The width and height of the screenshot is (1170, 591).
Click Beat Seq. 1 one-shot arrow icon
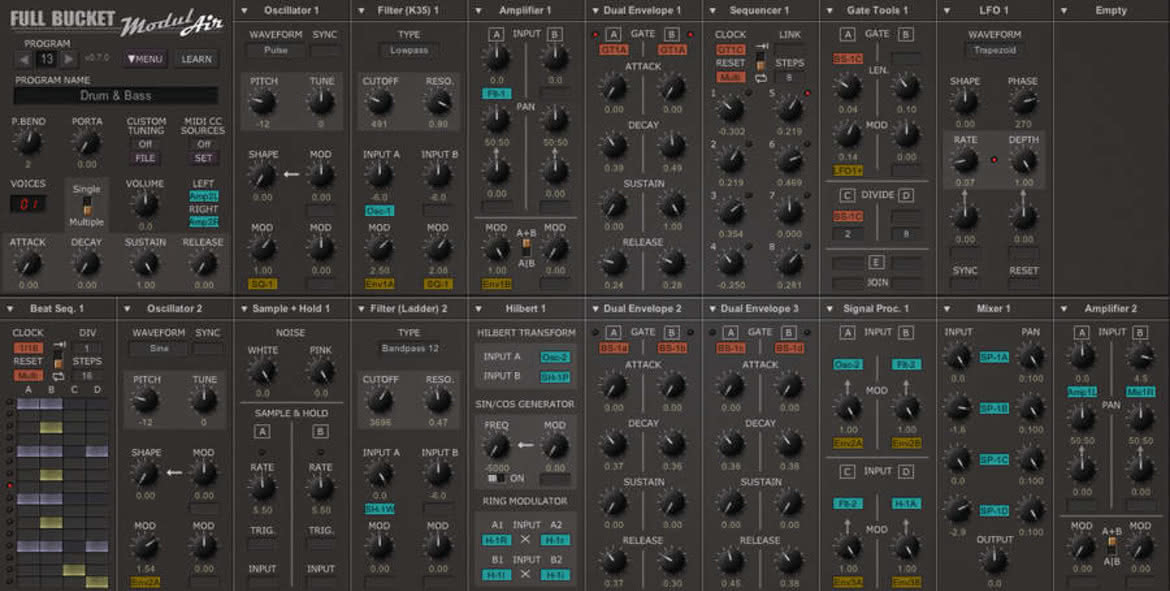[58, 345]
